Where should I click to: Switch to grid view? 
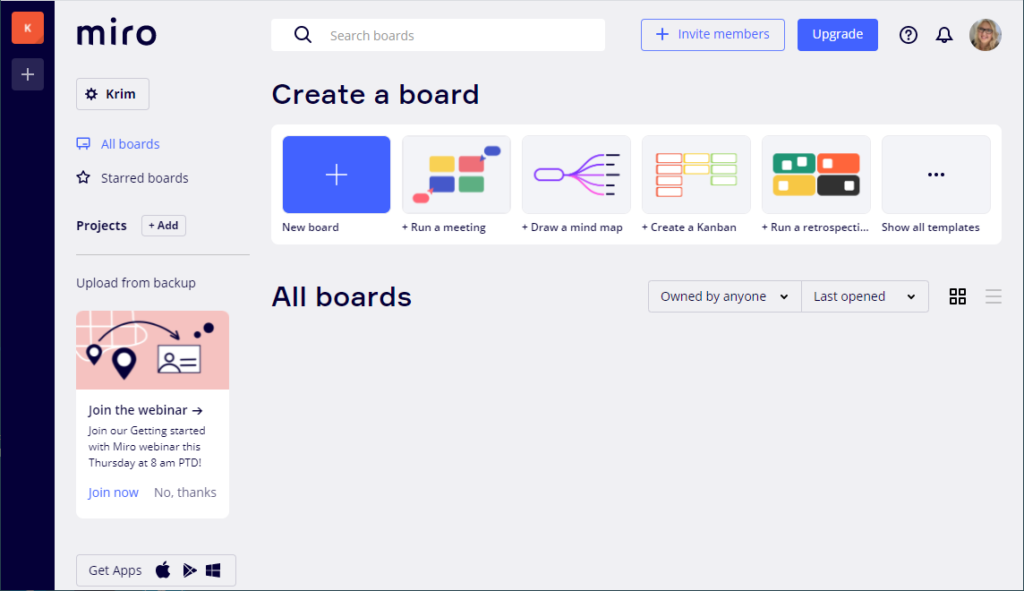click(957, 296)
